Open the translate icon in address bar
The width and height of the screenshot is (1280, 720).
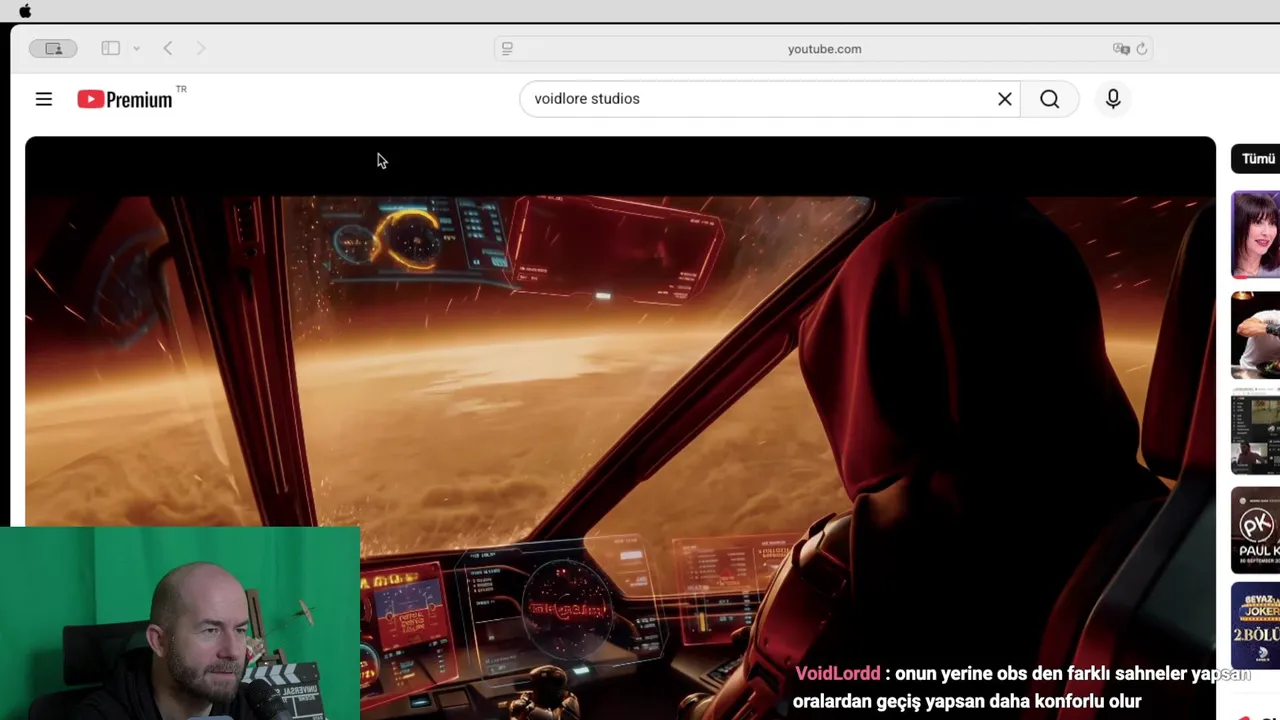(1121, 48)
